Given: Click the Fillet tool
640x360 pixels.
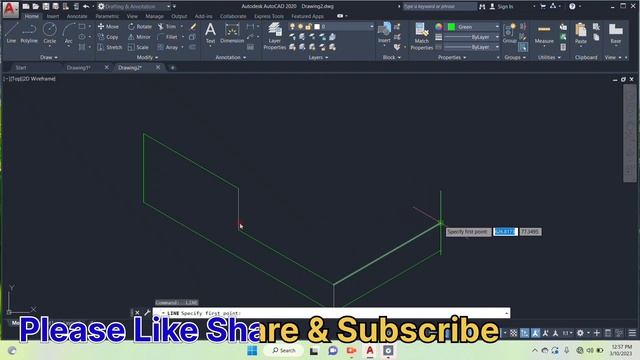Looking at the screenshot, I should (x=168, y=37).
